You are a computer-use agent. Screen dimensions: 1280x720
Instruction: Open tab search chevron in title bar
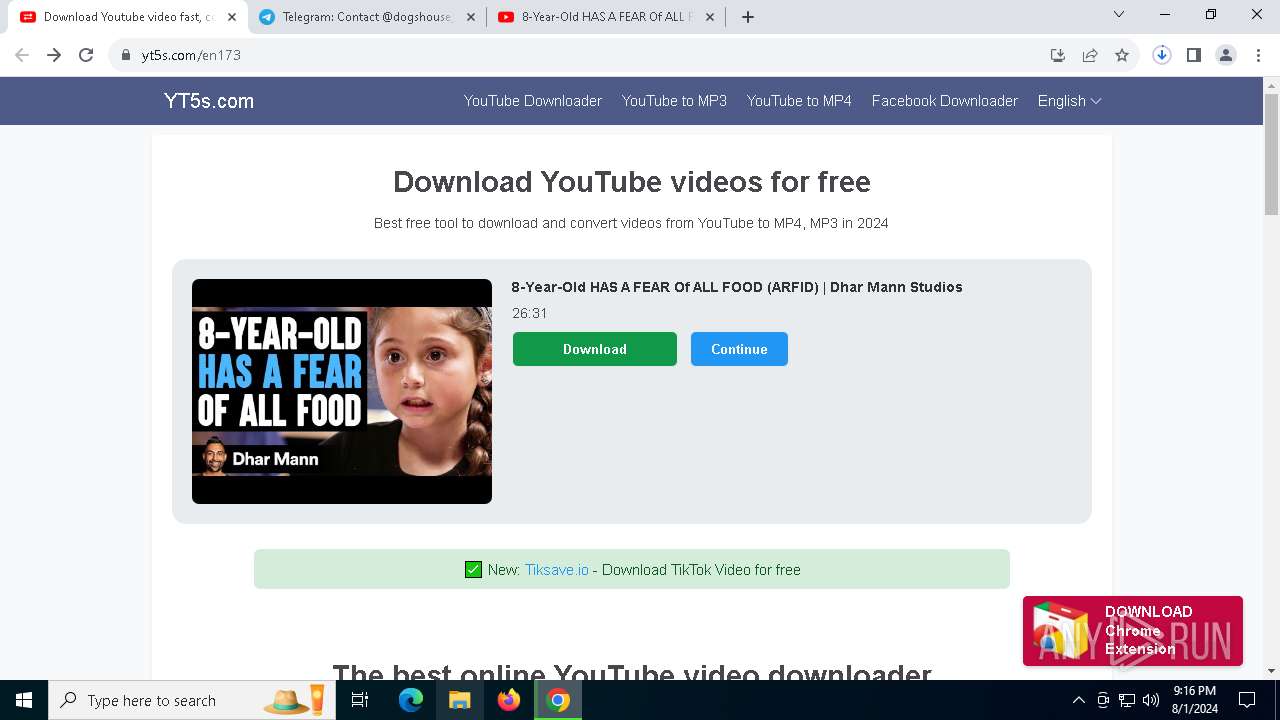pos(1119,14)
